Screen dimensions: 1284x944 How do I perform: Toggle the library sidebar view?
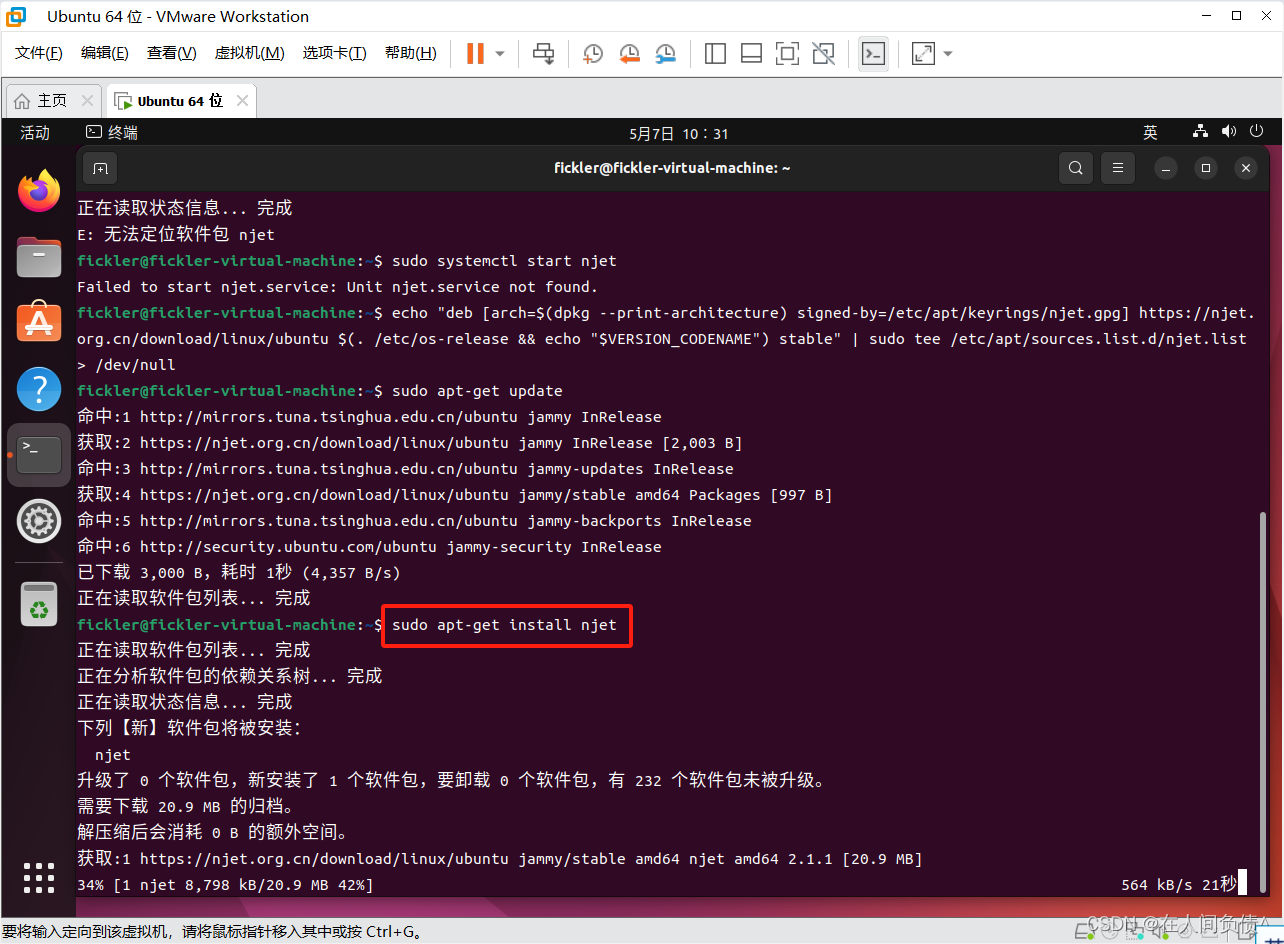click(x=715, y=53)
